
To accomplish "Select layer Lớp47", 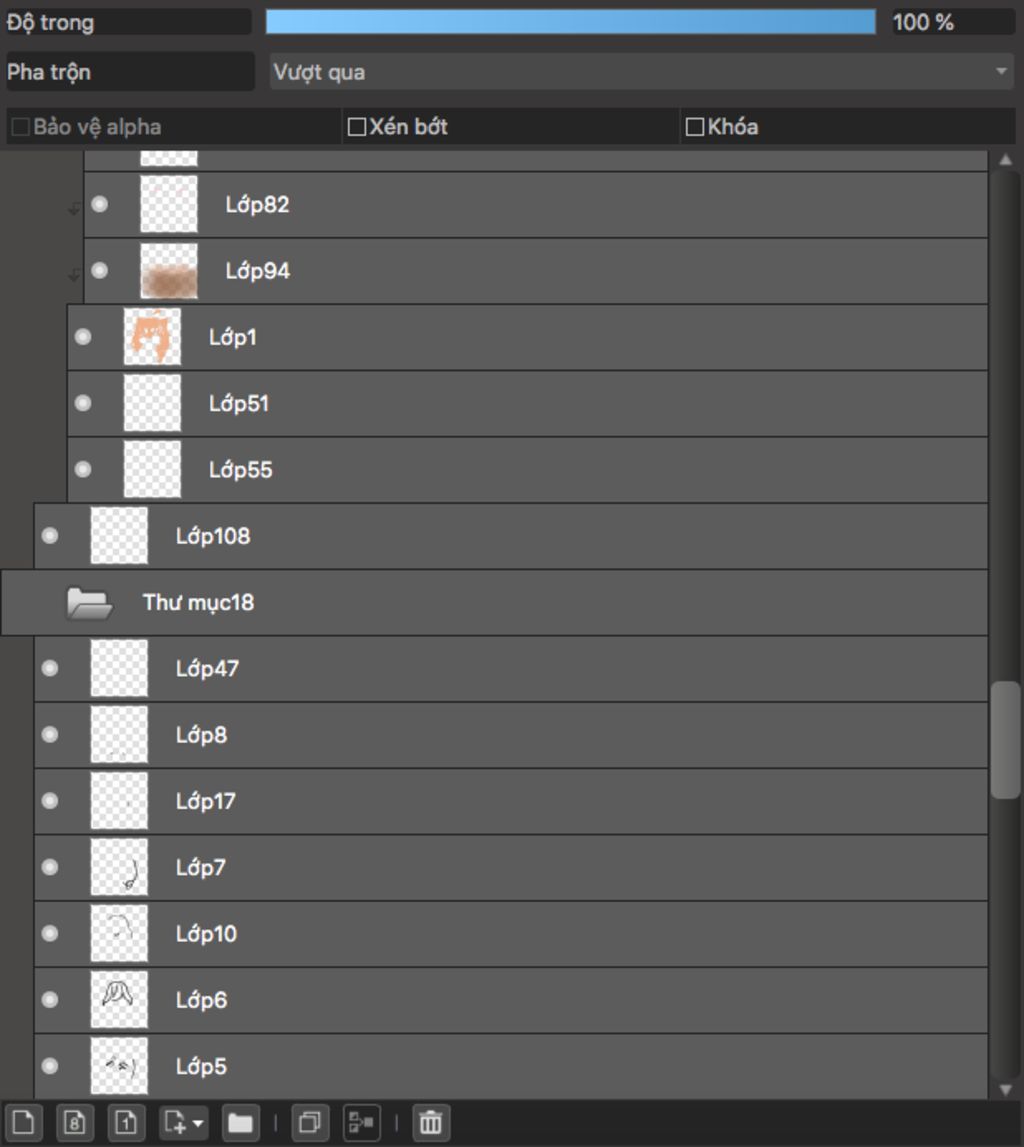I will 511,669.
